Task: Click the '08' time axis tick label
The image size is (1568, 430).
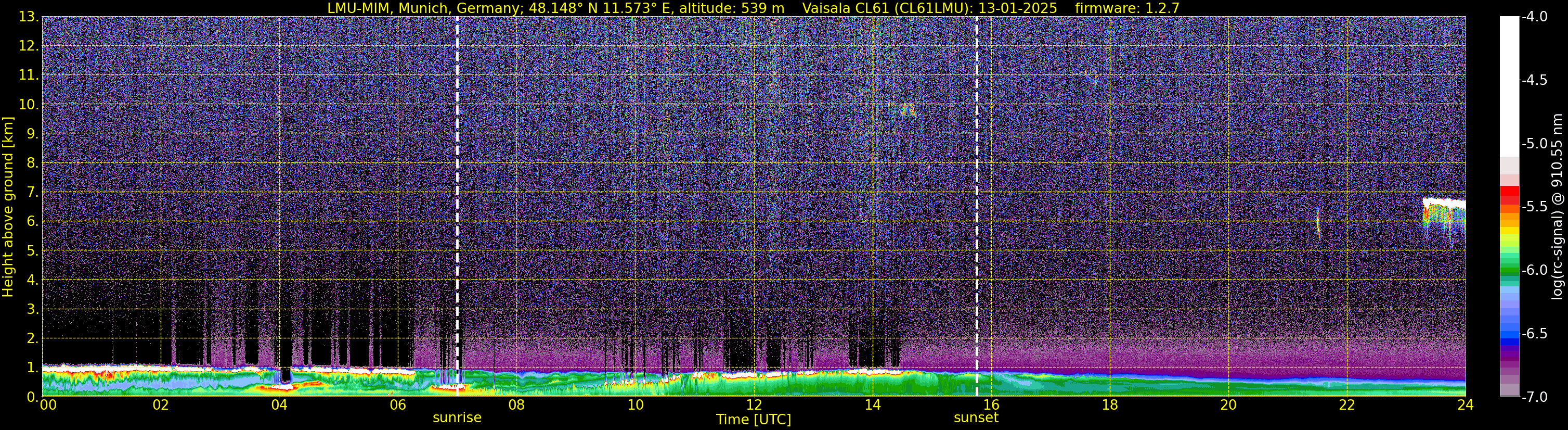Action: pyautogui.click(x=516, y=404)
